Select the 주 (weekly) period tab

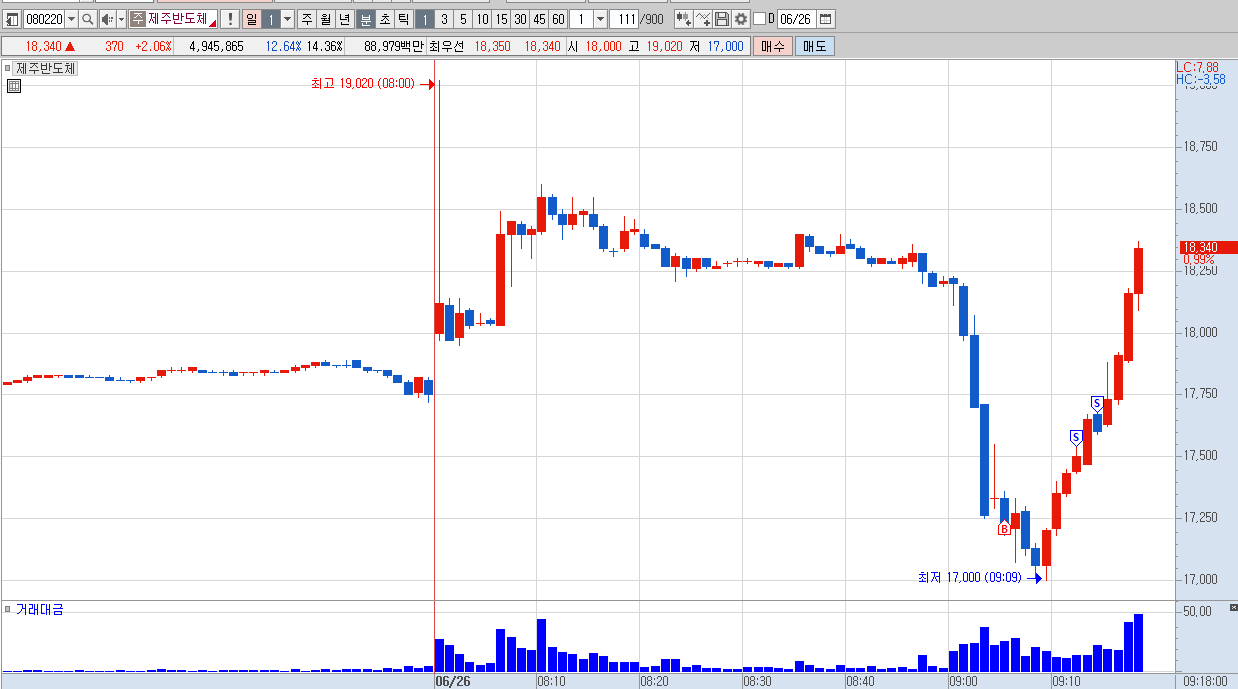[x=307, y=19]
